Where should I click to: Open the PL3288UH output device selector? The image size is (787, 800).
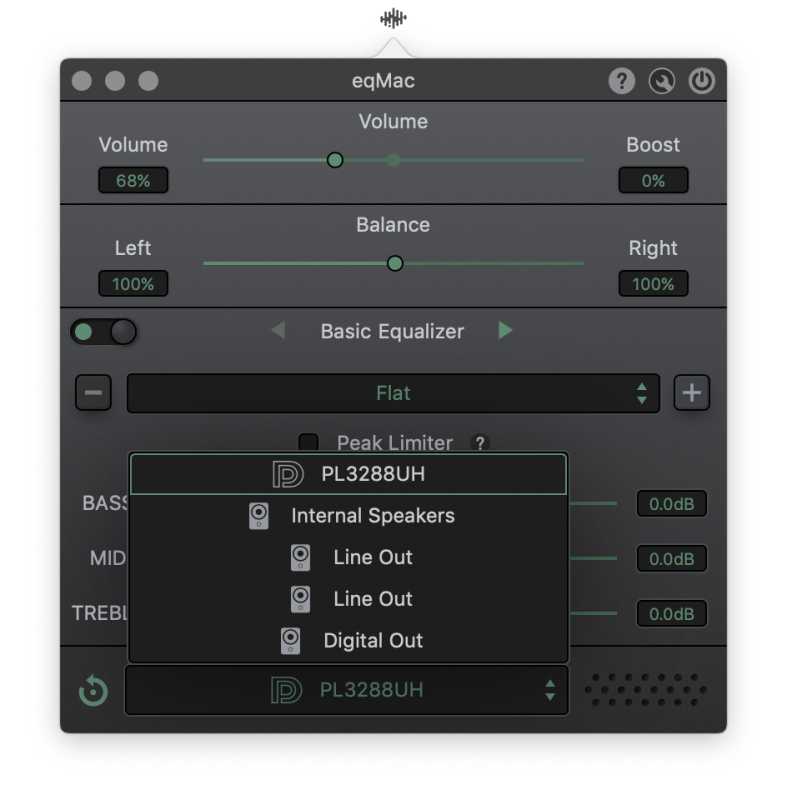coord(347,690)
